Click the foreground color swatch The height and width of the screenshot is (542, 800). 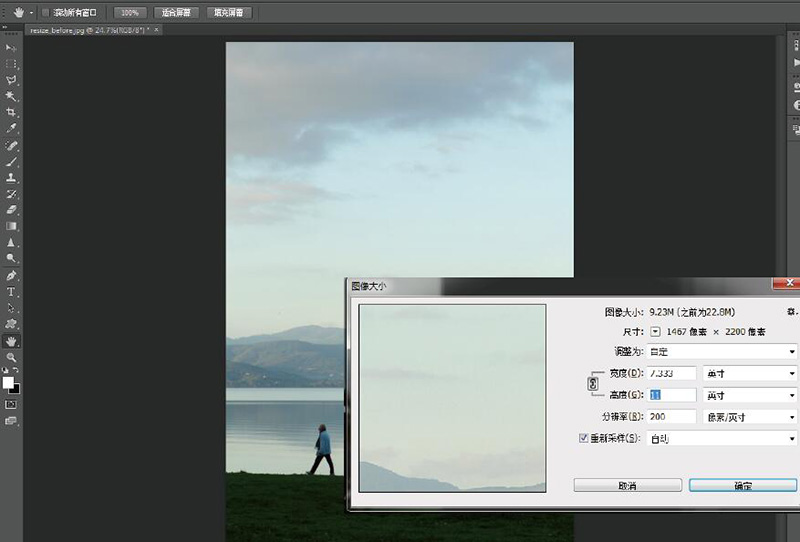[x=8, y=383]
